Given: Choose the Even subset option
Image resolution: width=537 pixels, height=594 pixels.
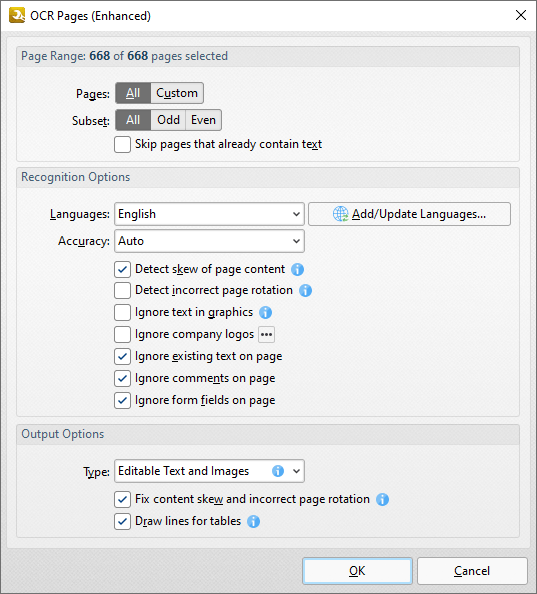Looking at the screenshot, I should pos(203,120).
